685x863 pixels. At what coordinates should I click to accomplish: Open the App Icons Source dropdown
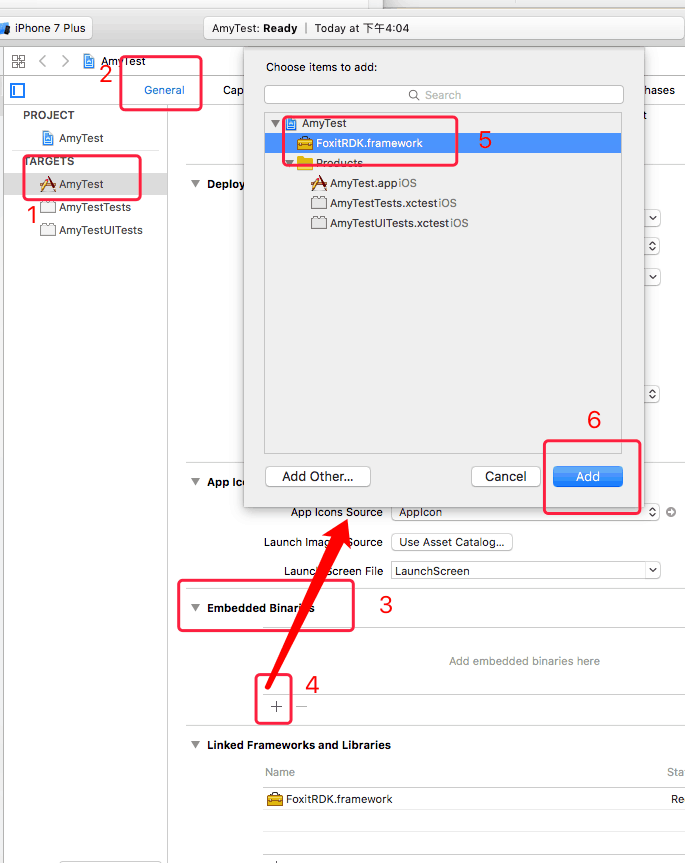point(525,512)
